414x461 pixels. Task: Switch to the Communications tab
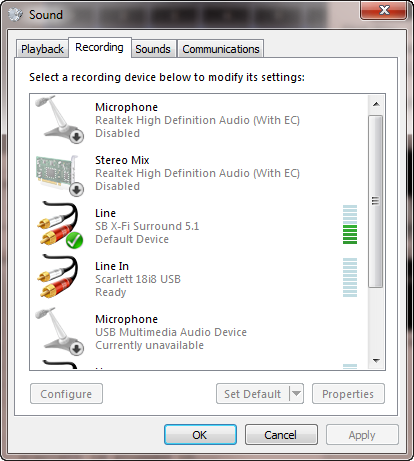coord(221,49)
